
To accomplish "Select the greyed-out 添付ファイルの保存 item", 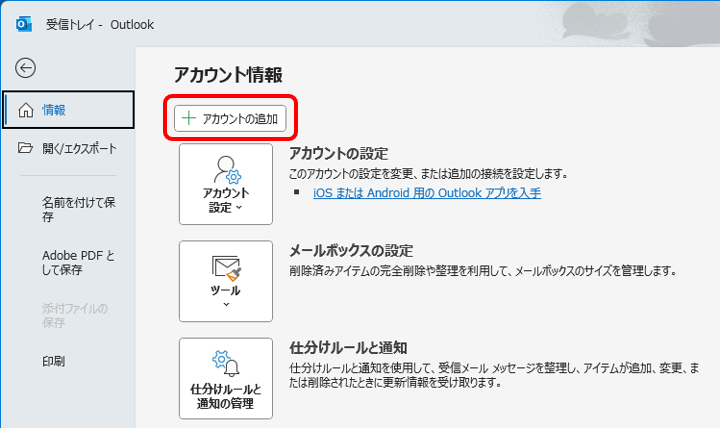I will click(74, 315).
